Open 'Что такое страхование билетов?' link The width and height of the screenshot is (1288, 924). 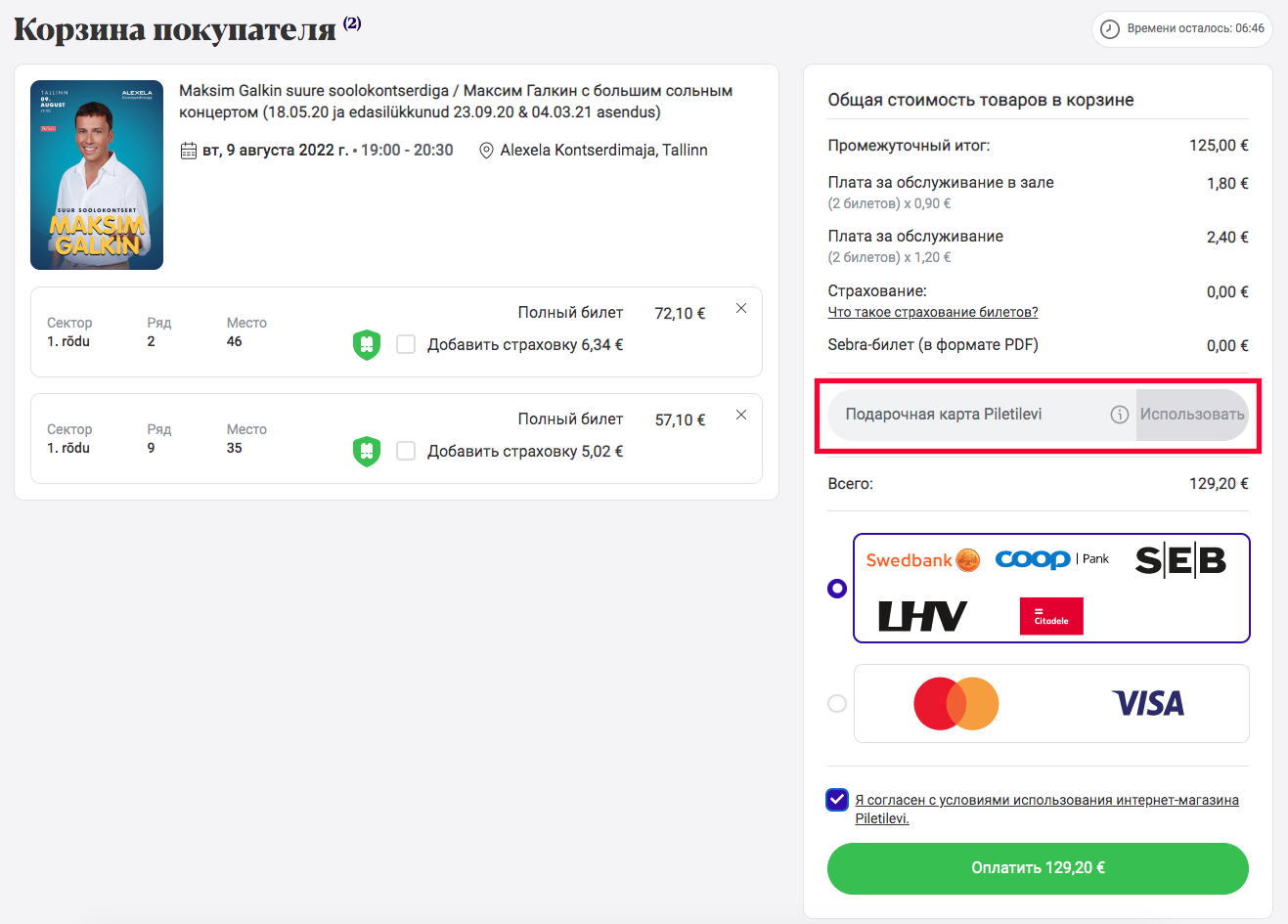point(933,312)
